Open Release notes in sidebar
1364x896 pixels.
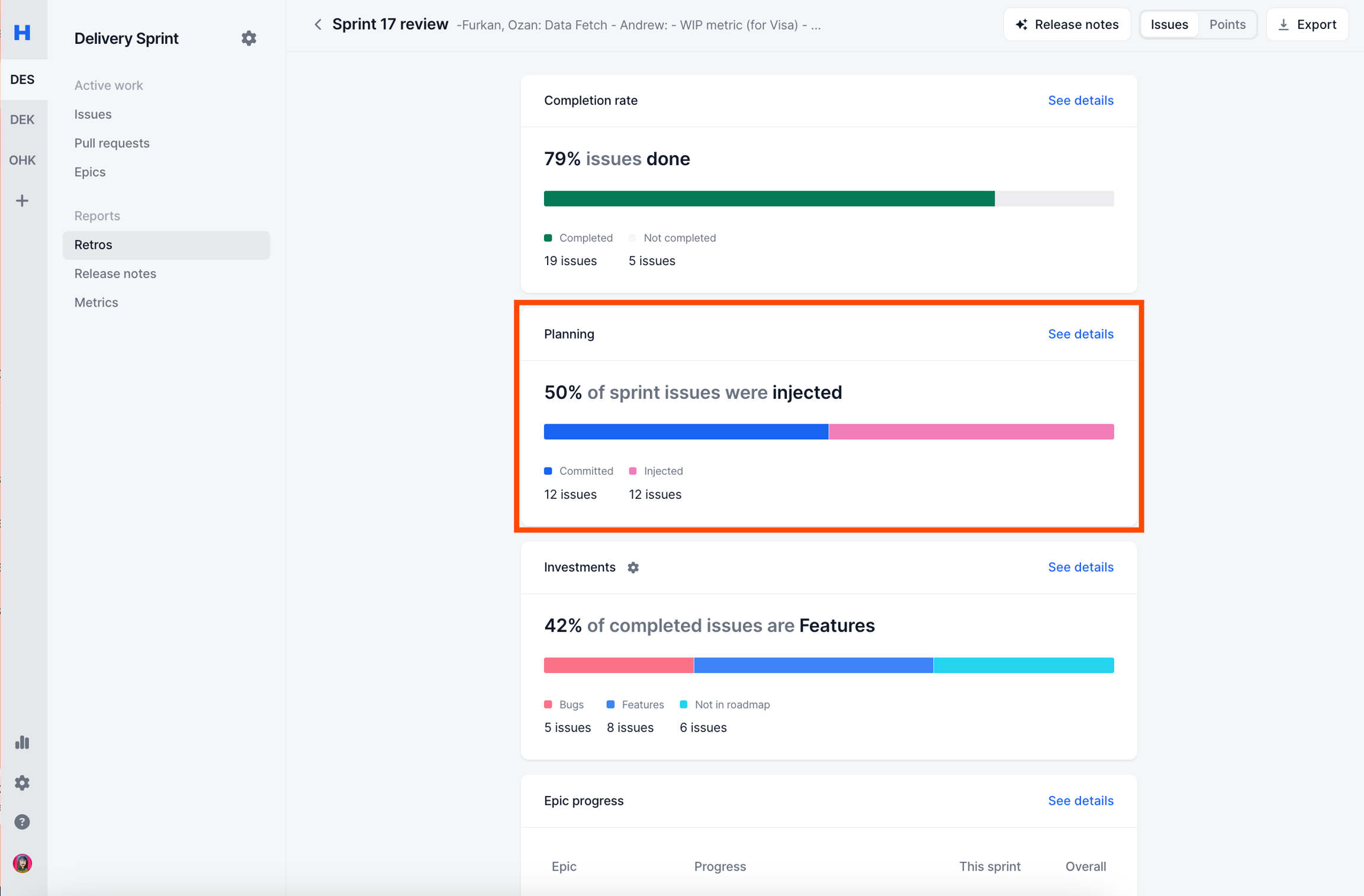pos(115,273)
